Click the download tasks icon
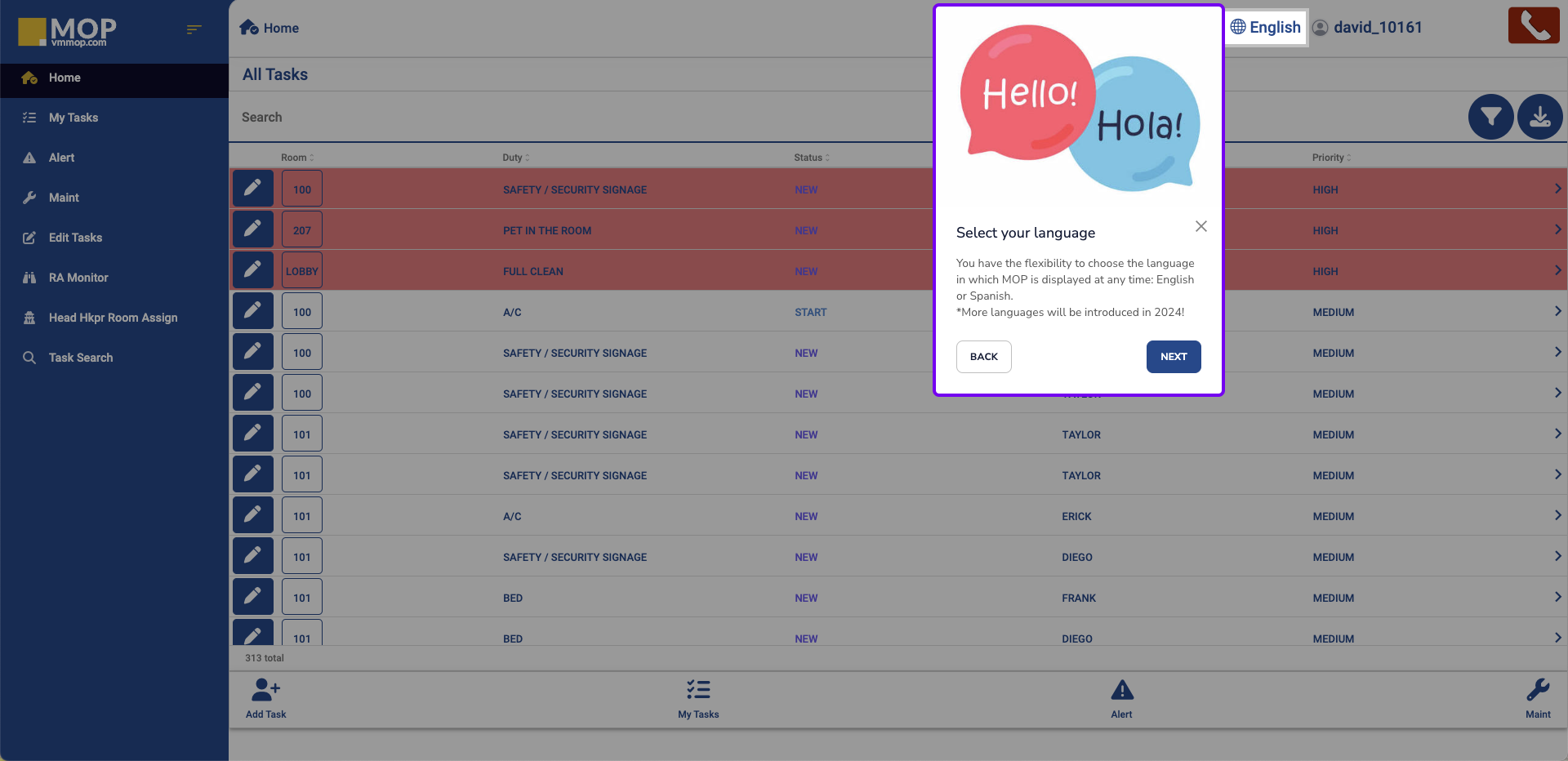This screenshot has width=1568, height=761. click(1539, 118)
